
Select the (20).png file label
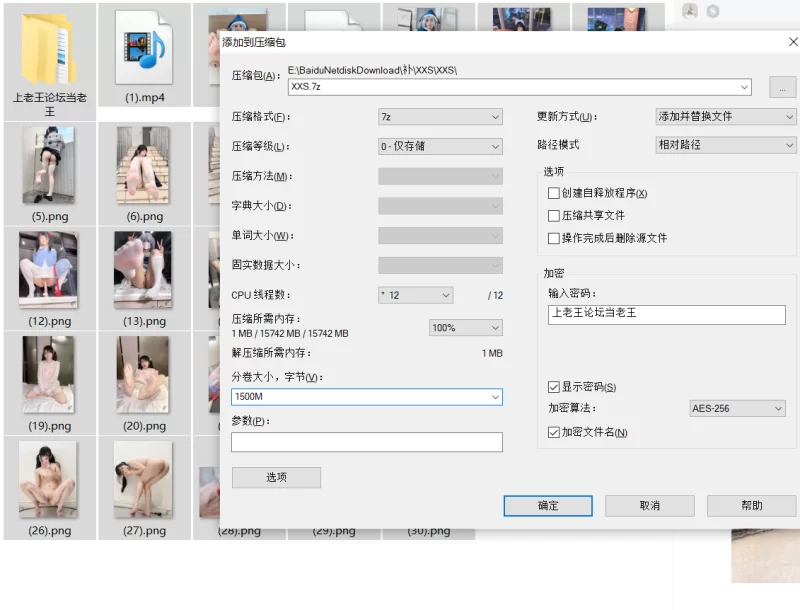pos(145,426)
